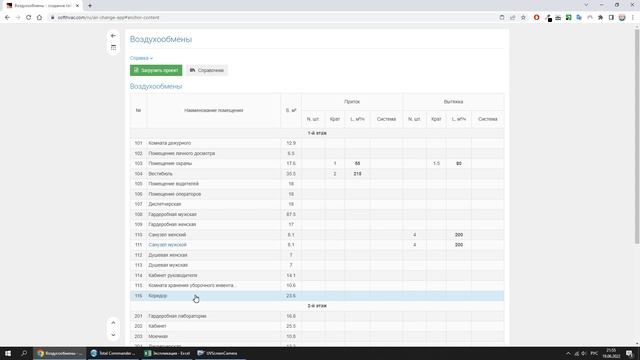640x360 pixels.
Task: Open the extensions puzzle menu
Action: pyautogui.click(x=600, y=18)
